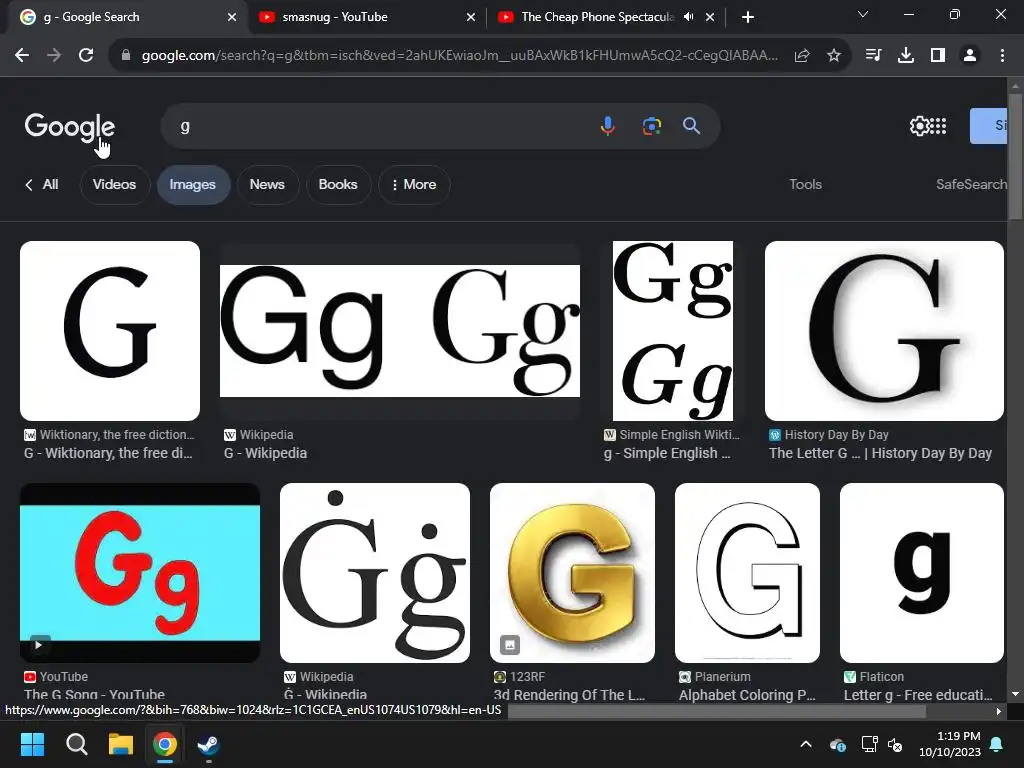This screenshot has height=768, width=1024.
Task: Reload the page
Action: [86, 56]
